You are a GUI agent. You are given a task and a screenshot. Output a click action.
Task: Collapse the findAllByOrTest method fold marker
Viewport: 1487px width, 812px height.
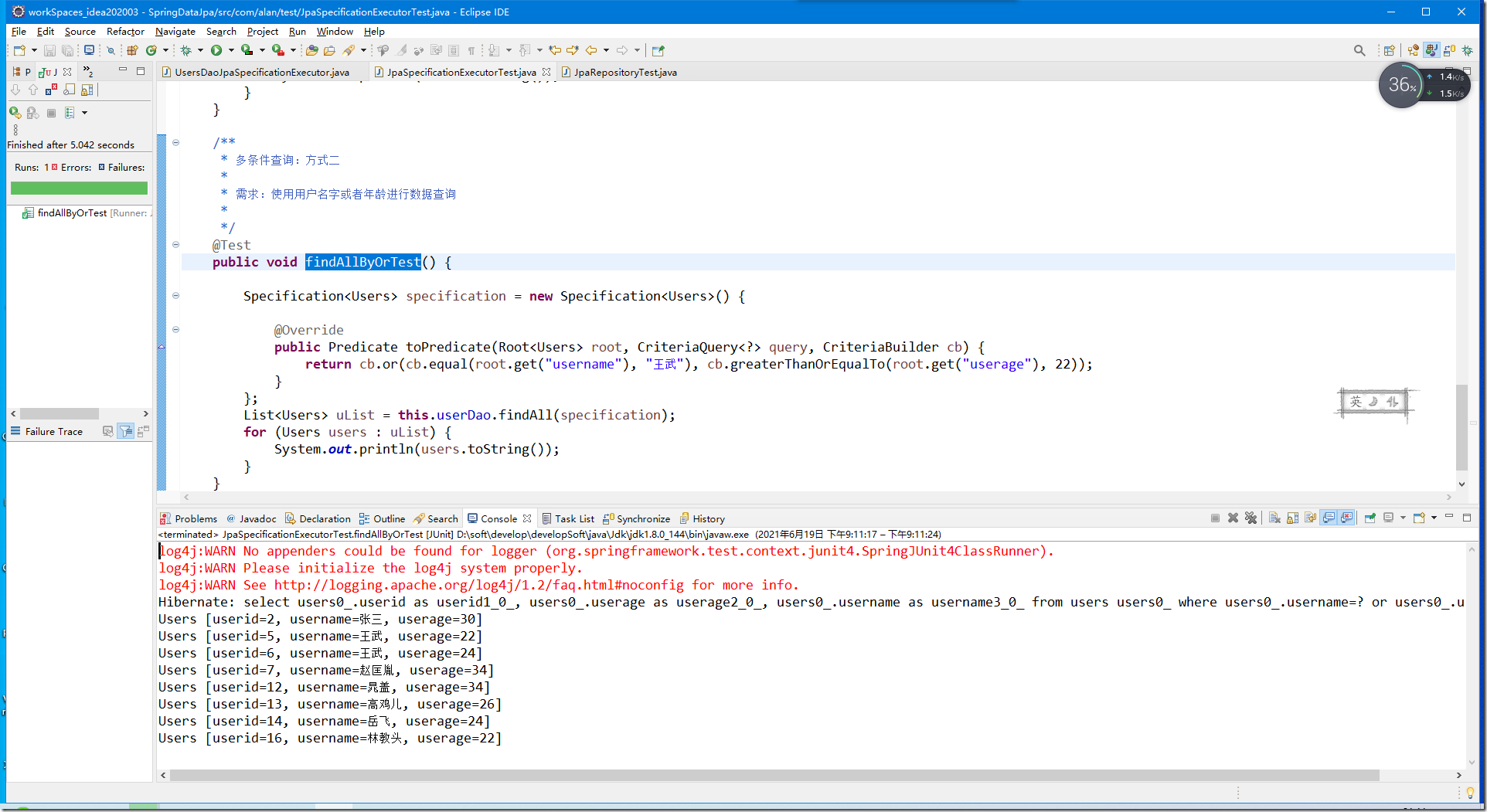(x=175, y=245)
